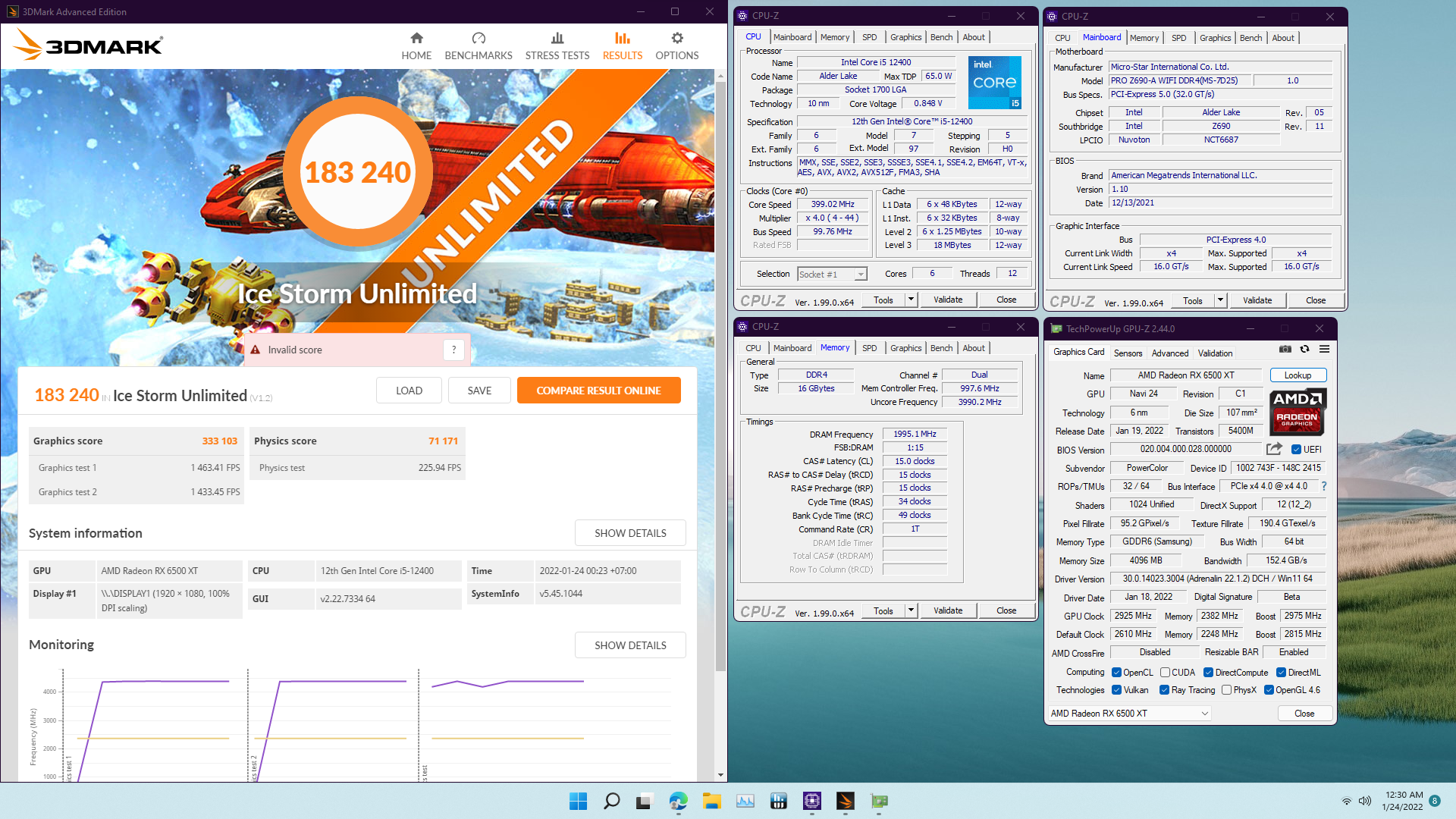This screenshot has width=1456, height=819.
Task: Open the GPU-Z hamburger menu
Action: tap(1324, 350)
